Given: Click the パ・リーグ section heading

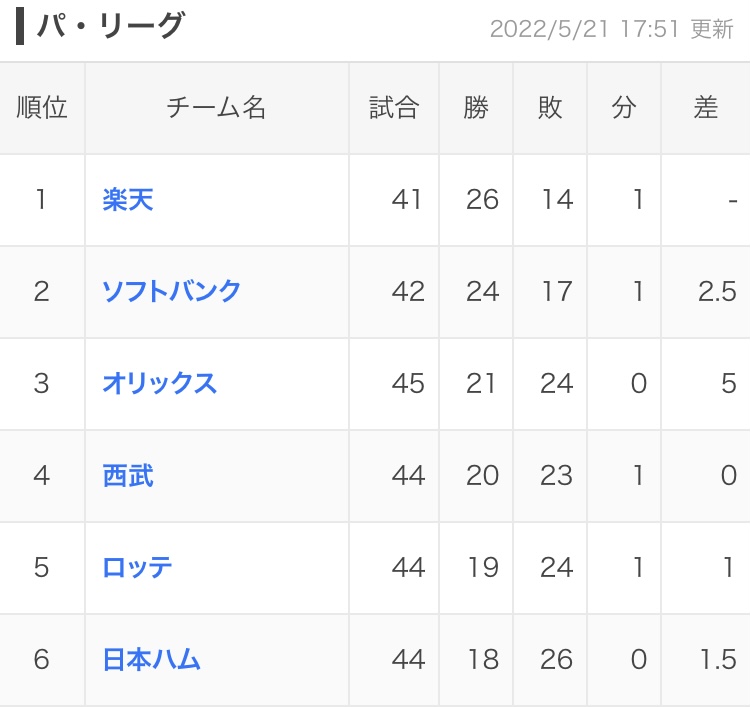Looking at the screenshot, I should click(x=110, y=26).
